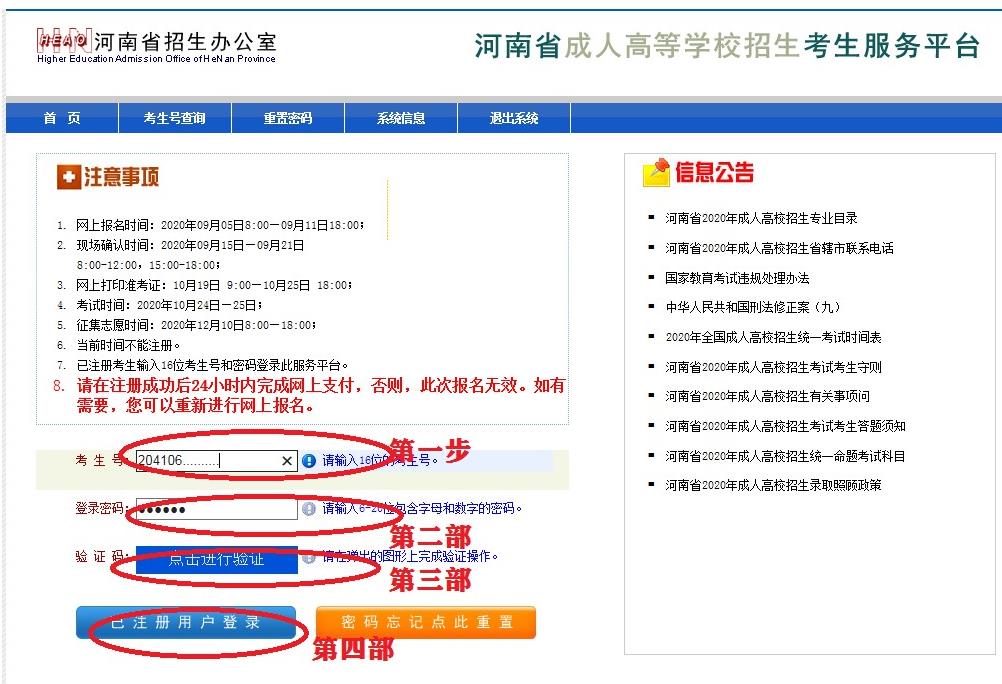
Task: Open the 系统信息 menu item
Action: click(401, 118)
